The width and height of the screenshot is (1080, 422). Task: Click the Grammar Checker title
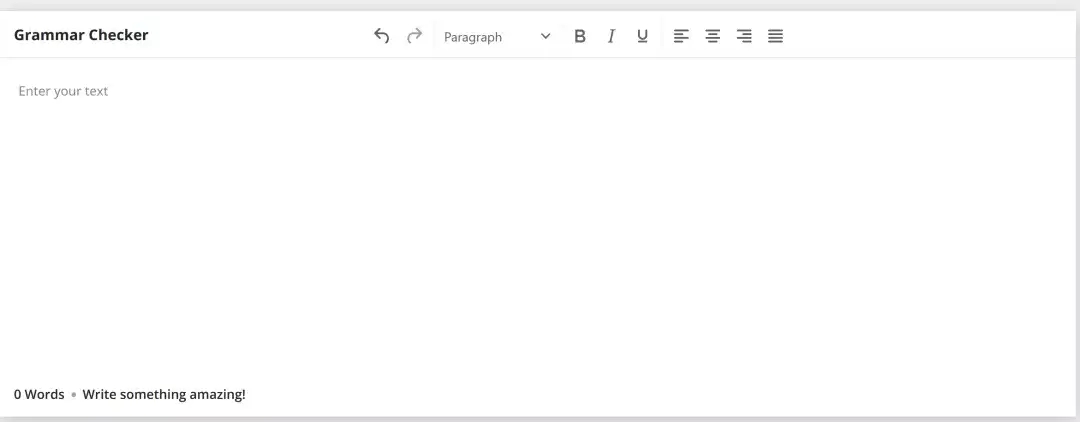[81, 35]
